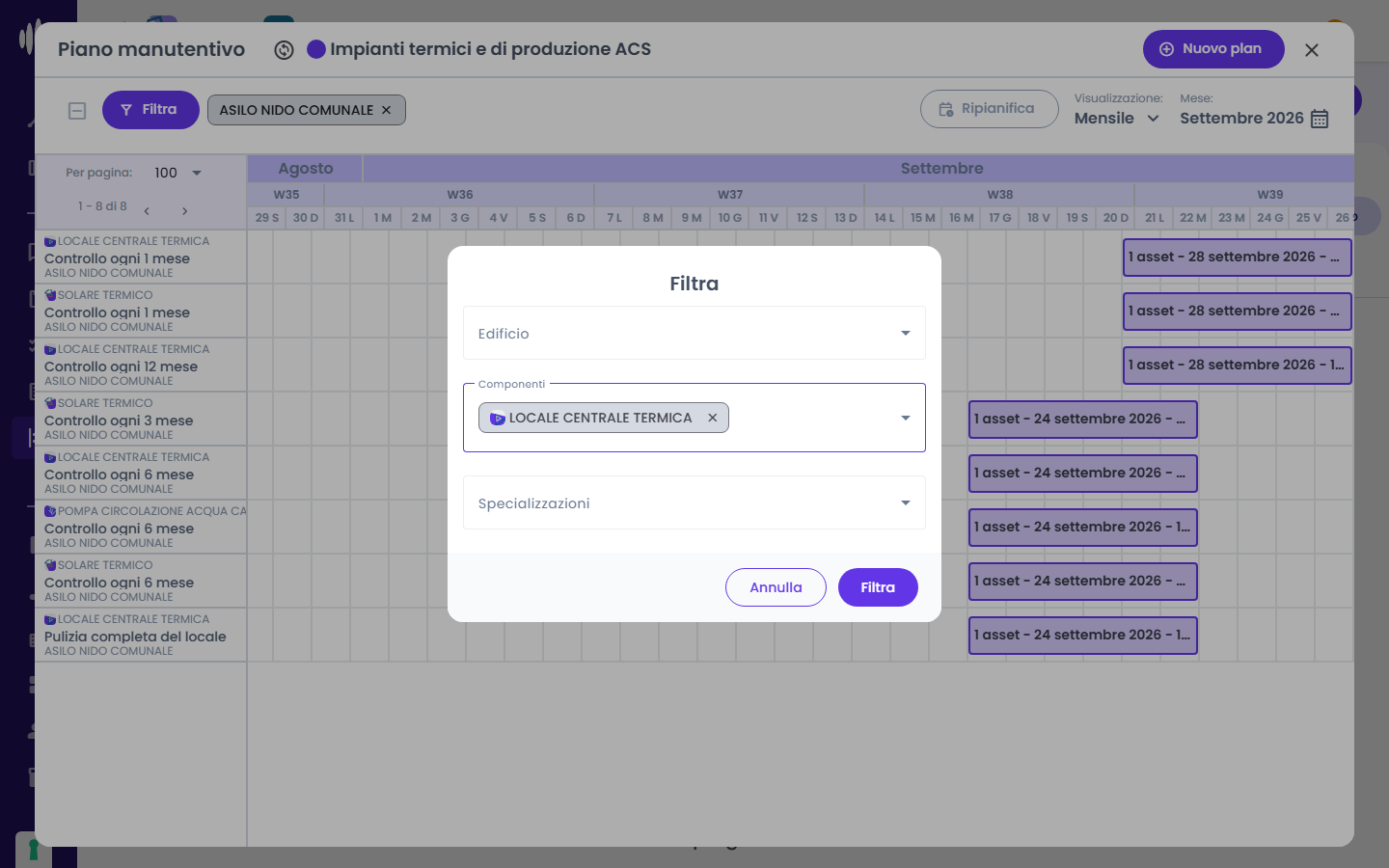
Task: Toggle the collapse-all checkbox icon beside Filtra
Action: coord(77,111)
